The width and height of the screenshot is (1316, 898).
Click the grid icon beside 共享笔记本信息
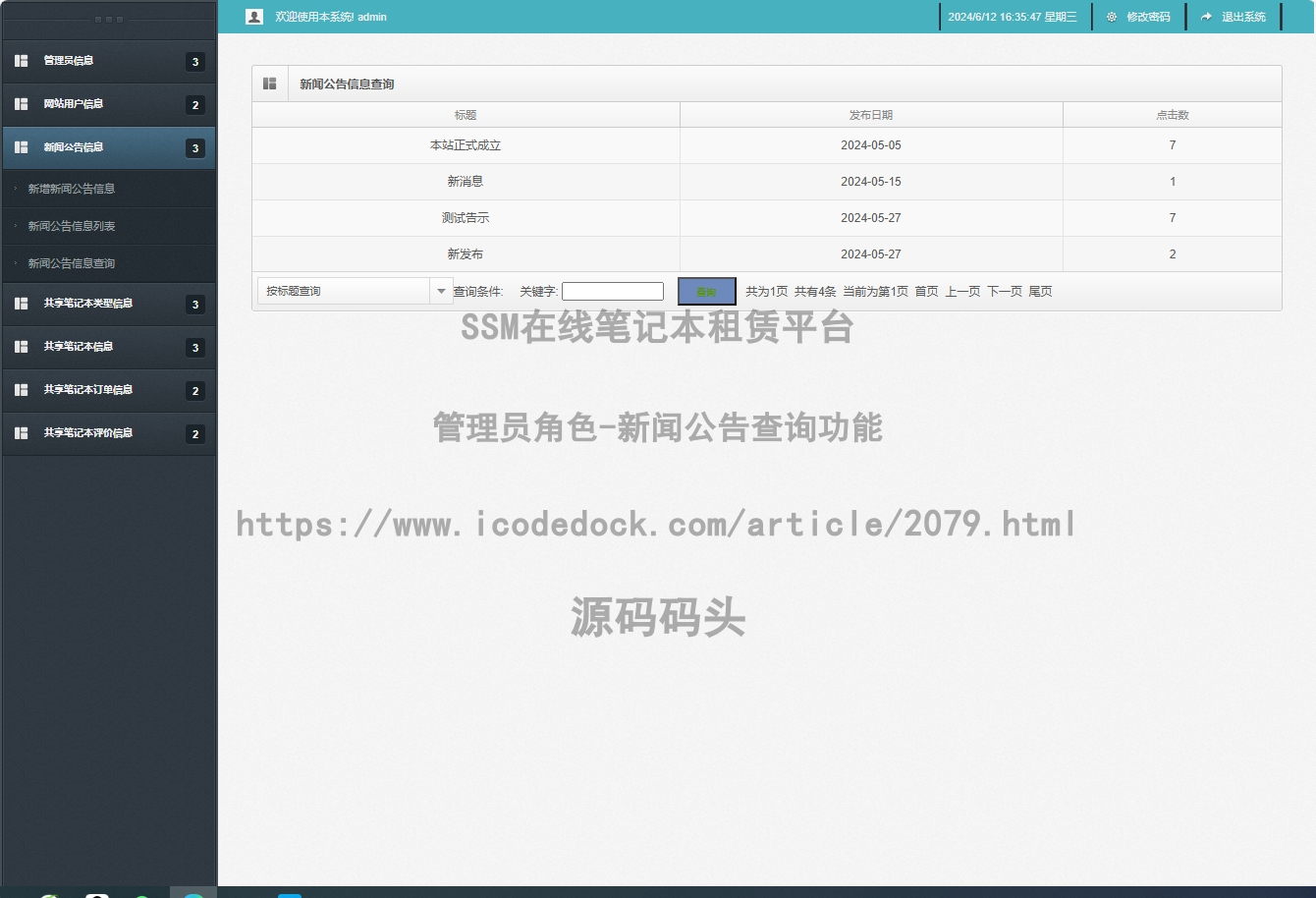pos(22,347)
